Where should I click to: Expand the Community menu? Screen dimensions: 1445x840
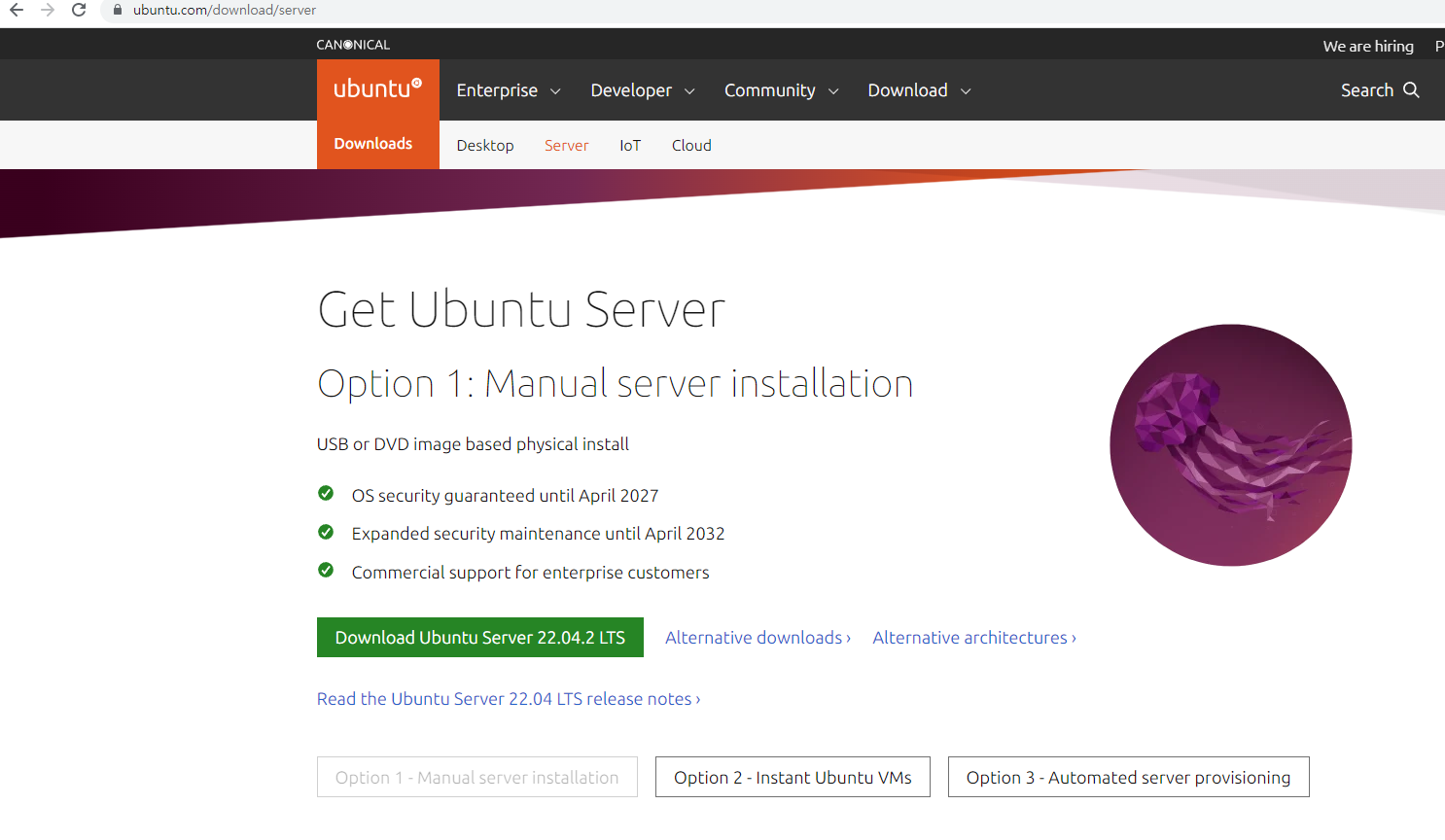[782, 90]
